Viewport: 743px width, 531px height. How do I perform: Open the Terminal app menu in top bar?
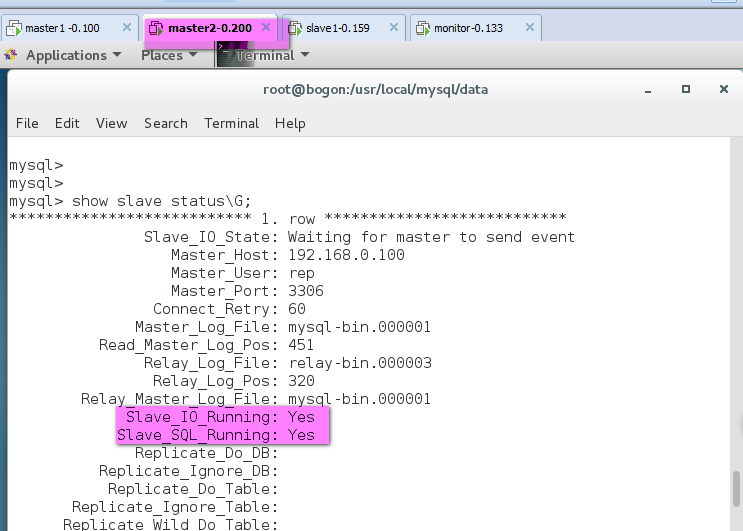(272, 55)
